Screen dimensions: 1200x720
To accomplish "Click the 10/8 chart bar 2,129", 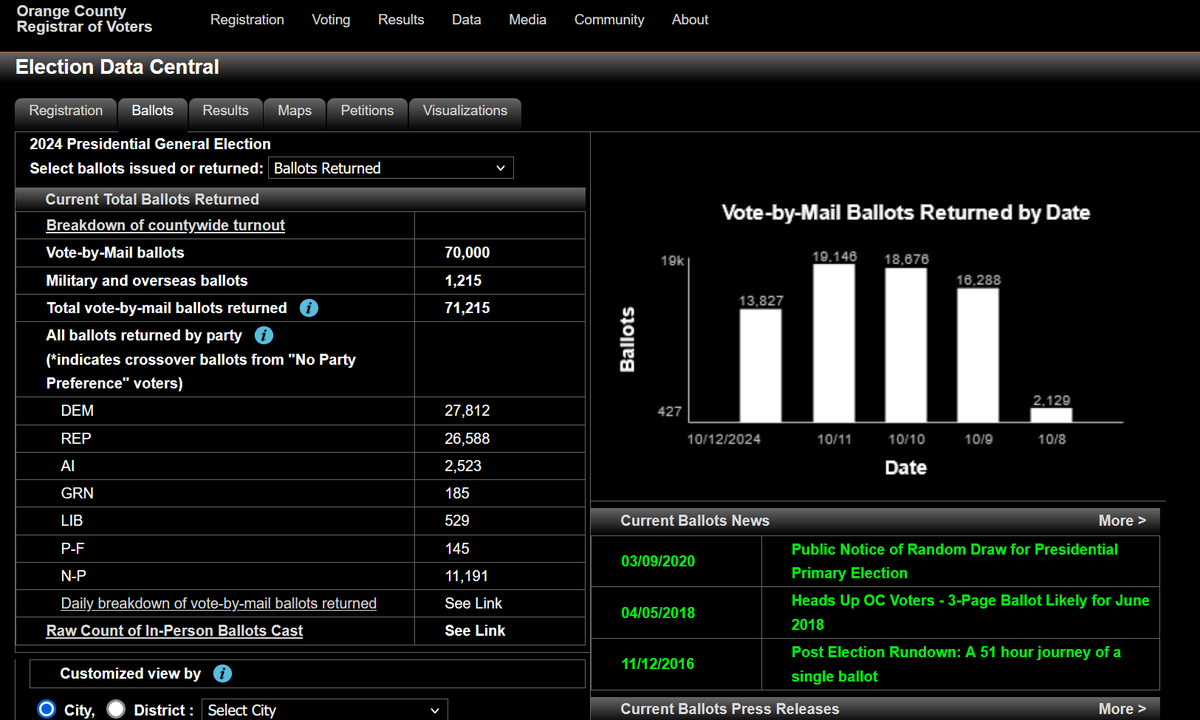I will coord(1051,414).
